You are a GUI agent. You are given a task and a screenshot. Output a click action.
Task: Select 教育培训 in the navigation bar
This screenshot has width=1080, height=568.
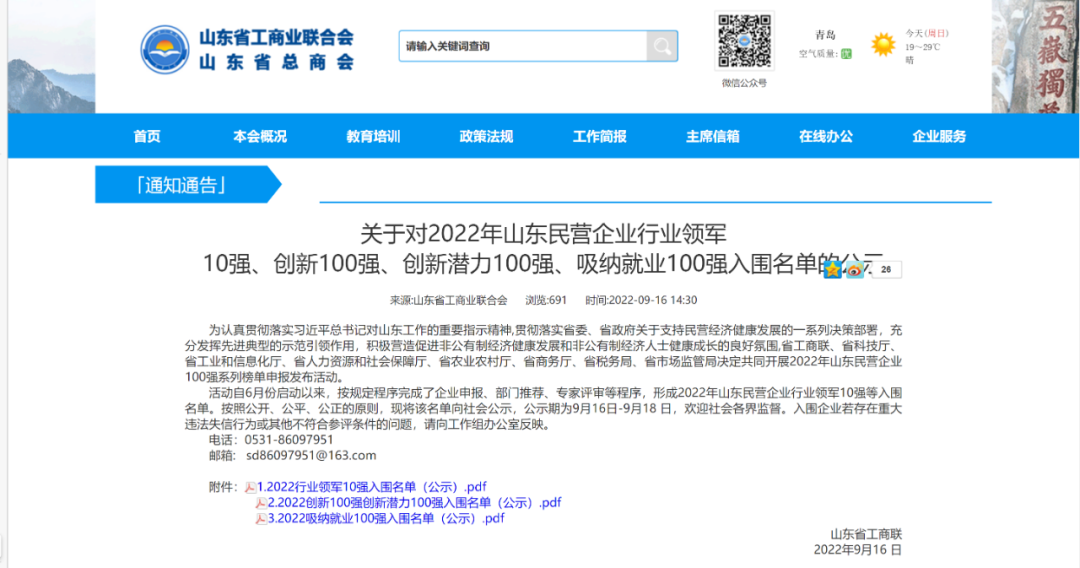coord(373,137)
